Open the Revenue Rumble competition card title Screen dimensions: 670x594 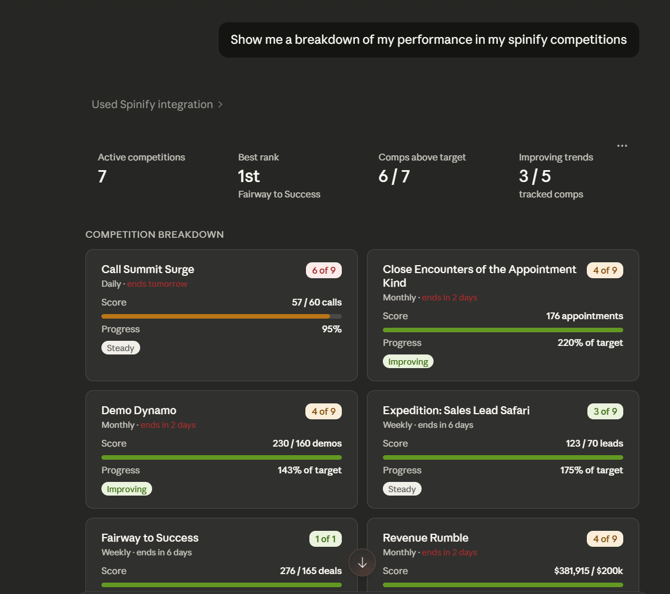click(425, 538)
